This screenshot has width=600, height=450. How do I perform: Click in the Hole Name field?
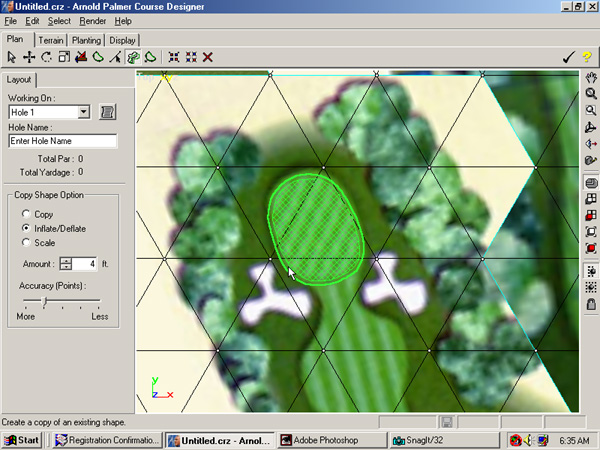(63, 141)
